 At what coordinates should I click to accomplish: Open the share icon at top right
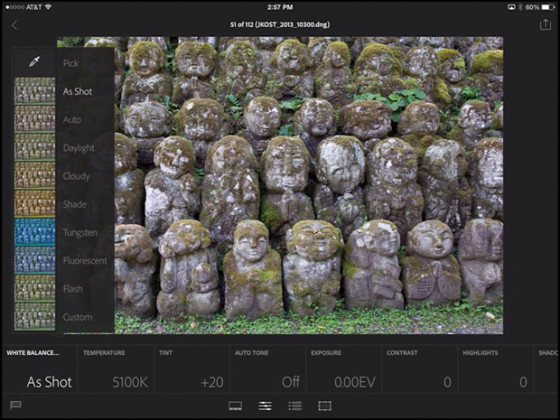coord(545,24)
